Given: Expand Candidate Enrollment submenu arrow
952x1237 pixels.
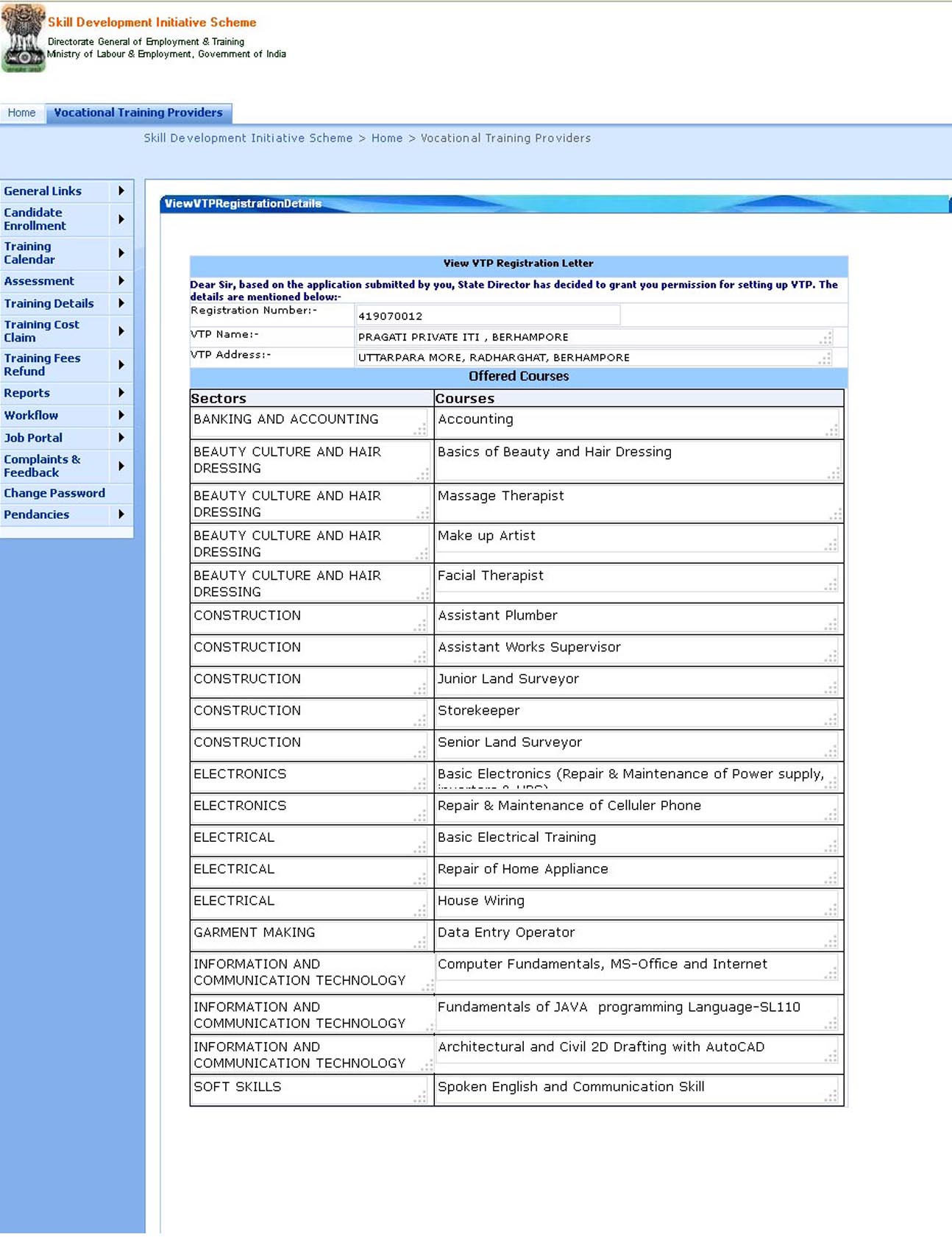Looking at the screenshot, I should point(121,219).
